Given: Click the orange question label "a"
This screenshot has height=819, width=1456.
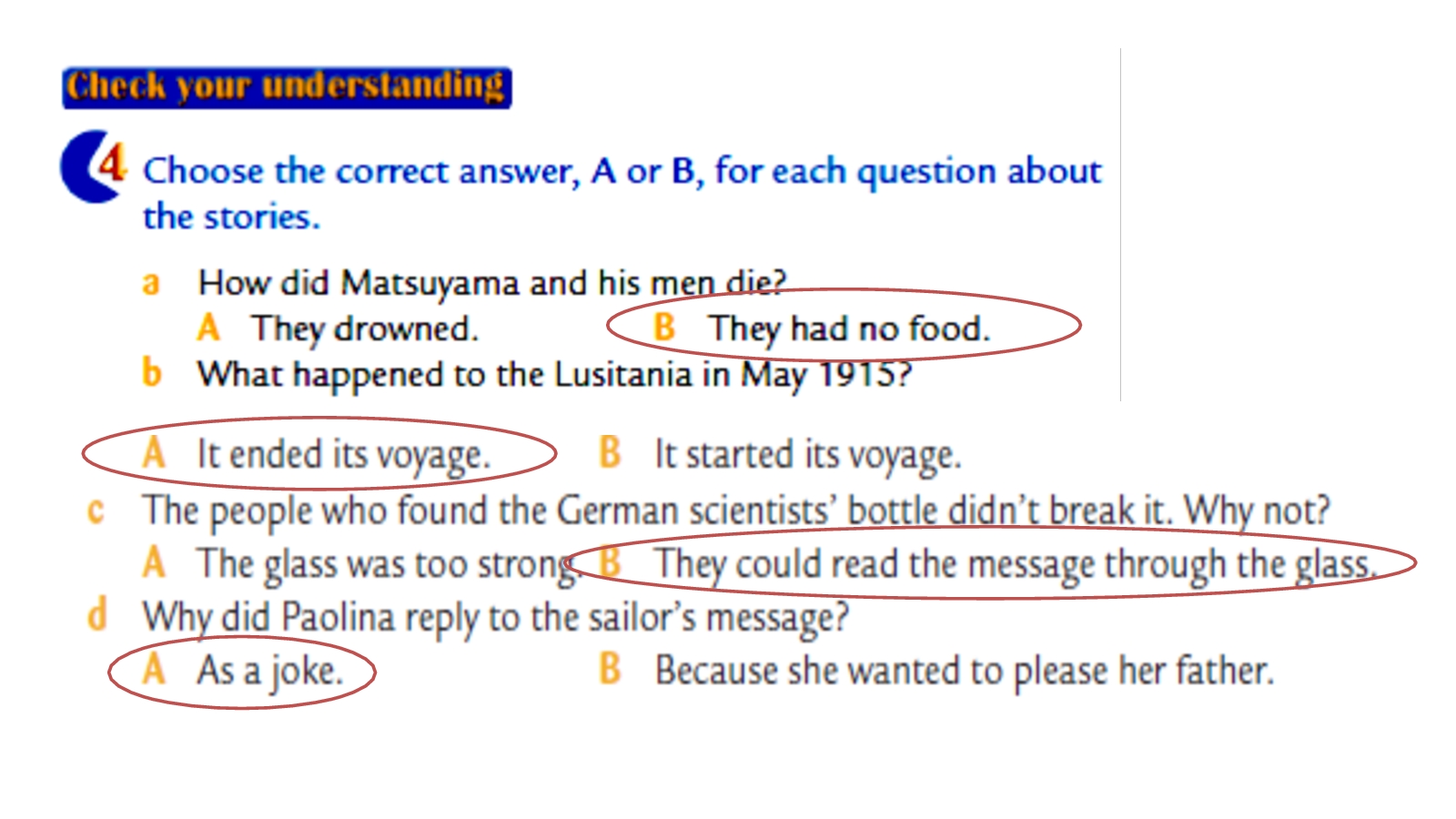Looking at the screenshot, I should pyautogui.click(x=151, y=283).
